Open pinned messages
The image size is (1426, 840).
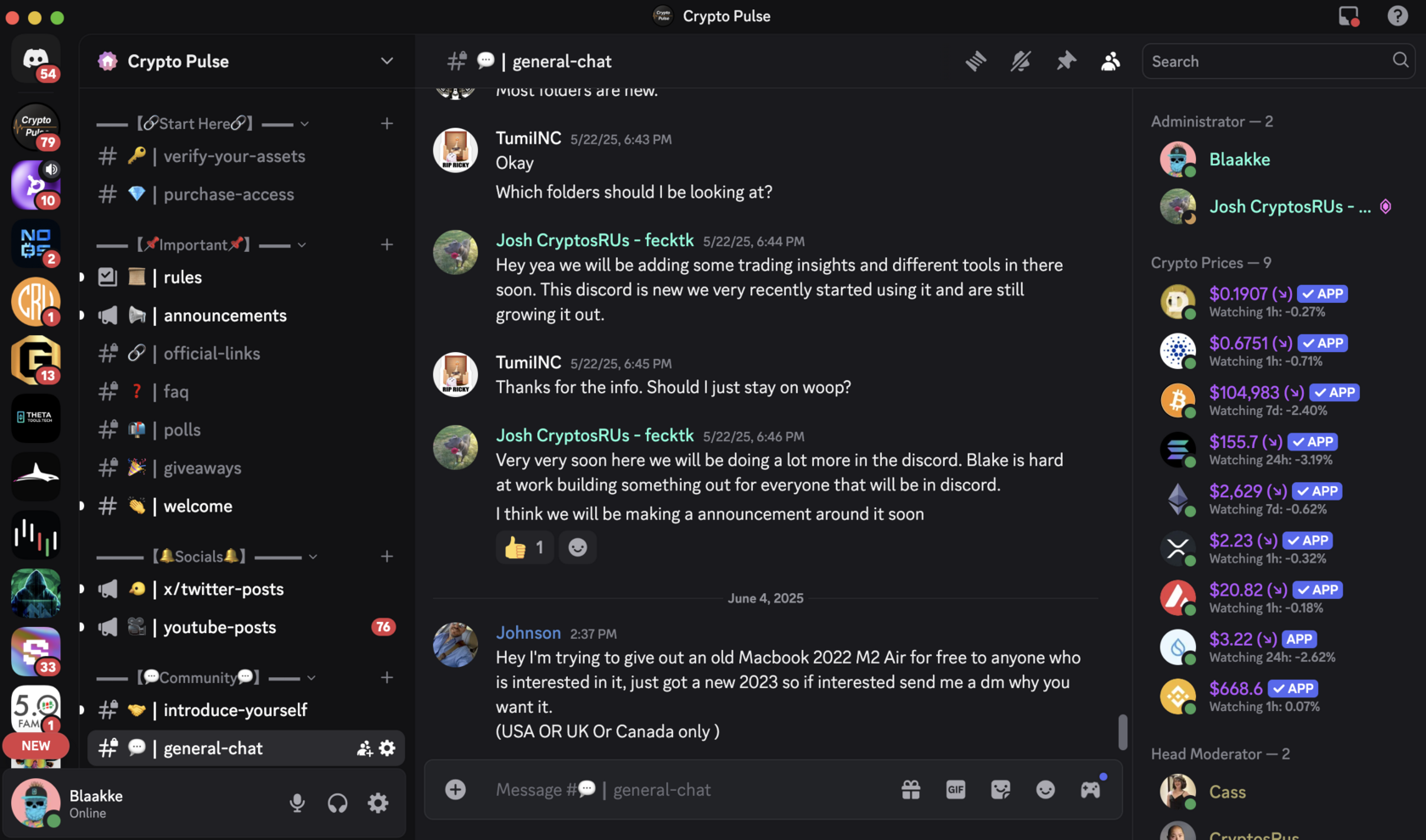click(1065, 61)
